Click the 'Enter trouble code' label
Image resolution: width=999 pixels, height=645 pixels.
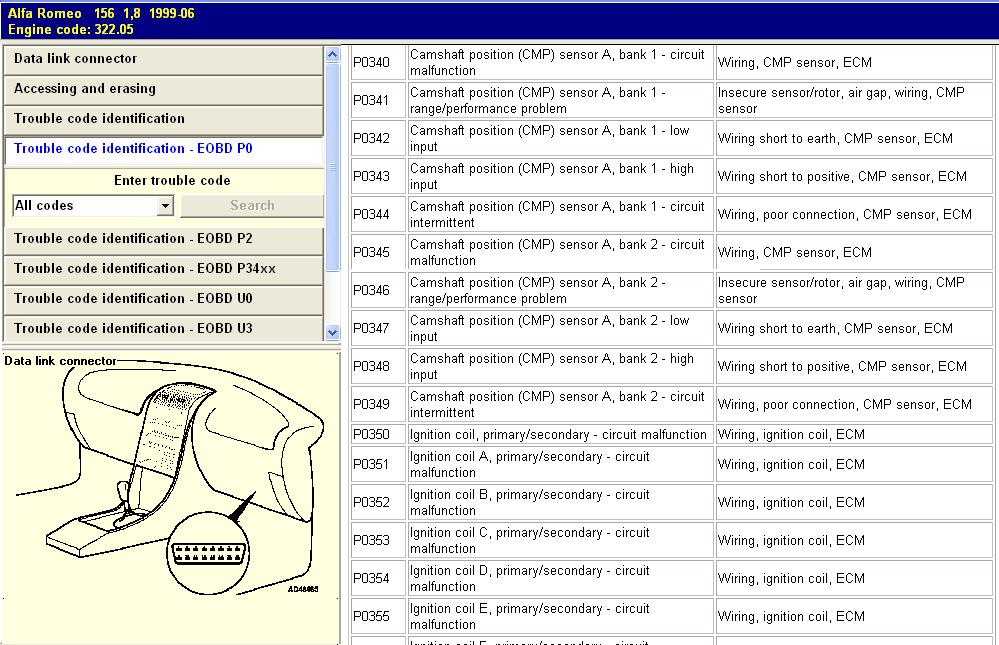(172, 181)
